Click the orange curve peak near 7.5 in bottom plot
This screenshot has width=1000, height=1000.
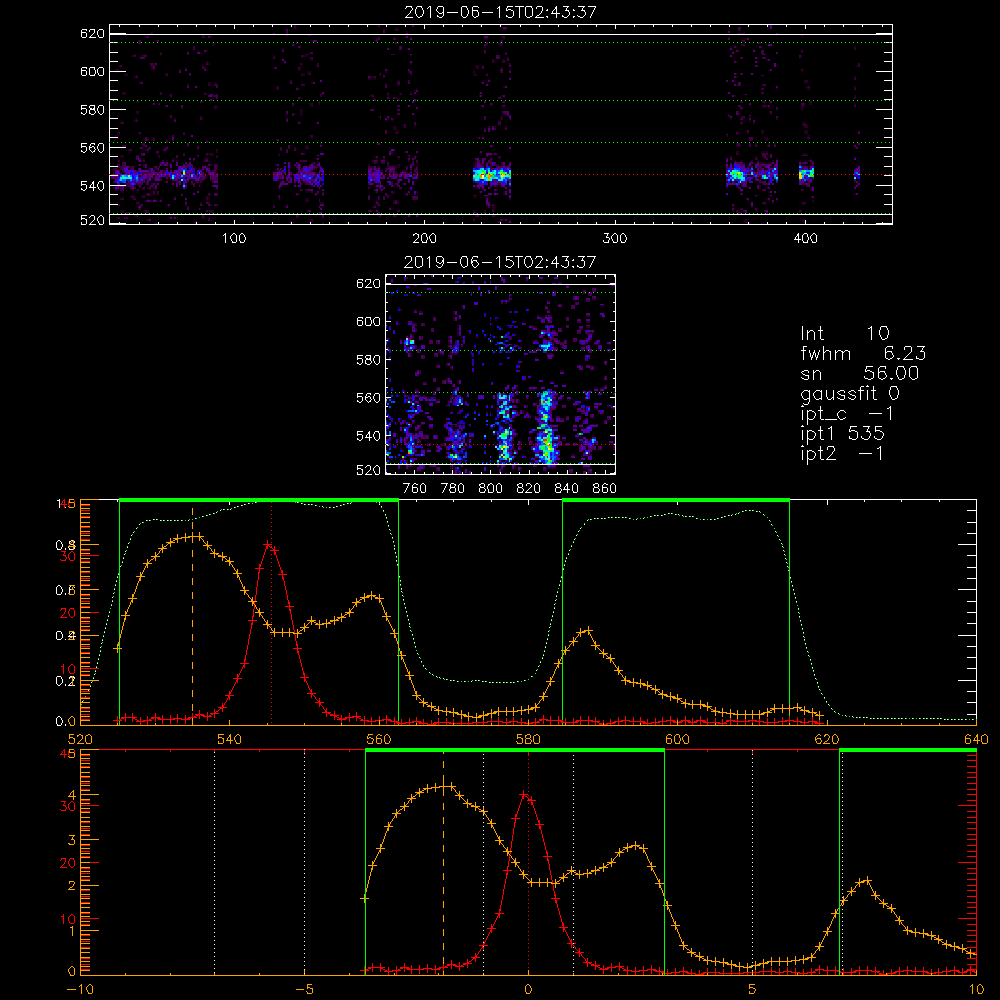tap(865, 881)
